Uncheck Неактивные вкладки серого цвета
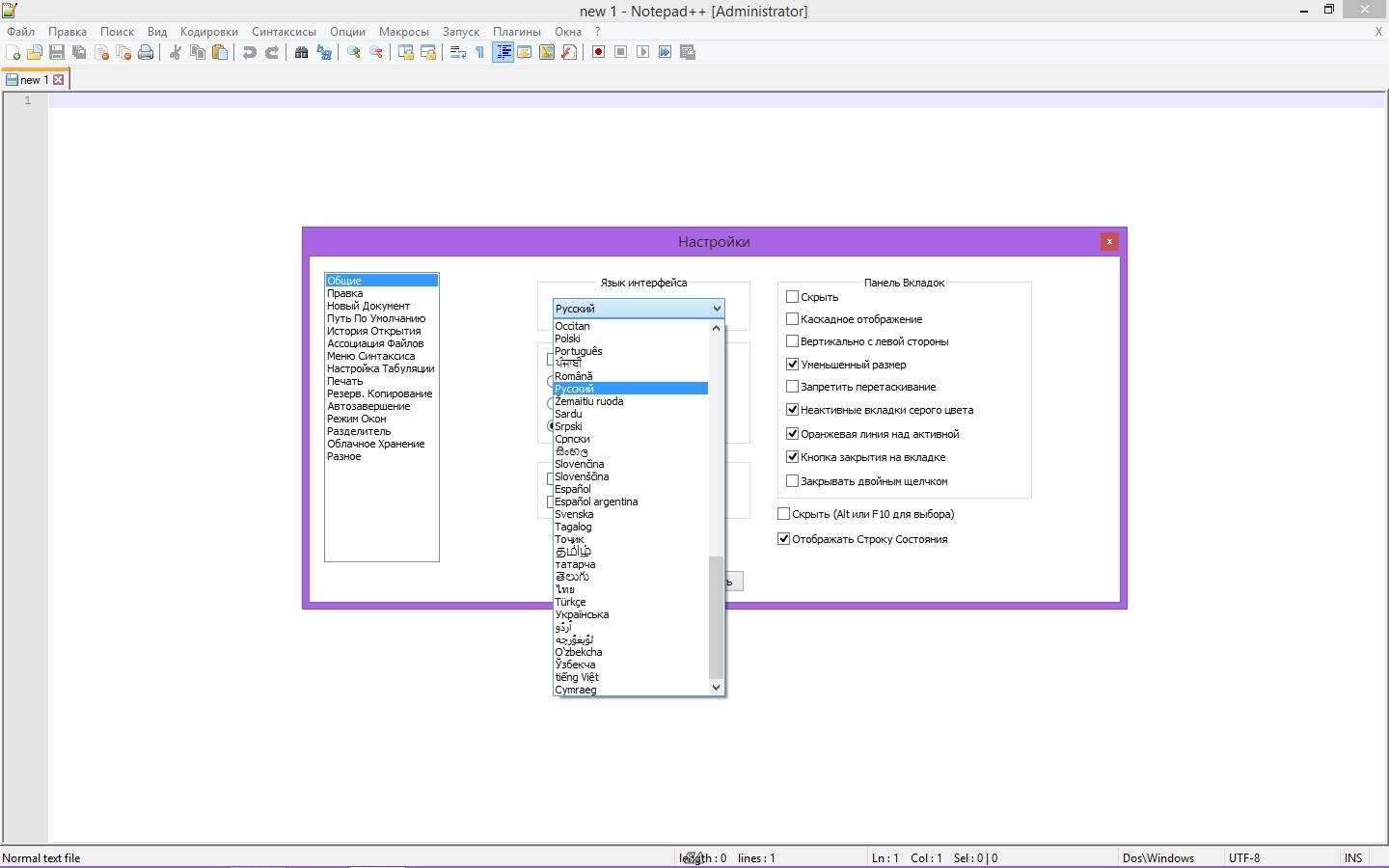Screen dimensions: 1389x868 [793, 410]
